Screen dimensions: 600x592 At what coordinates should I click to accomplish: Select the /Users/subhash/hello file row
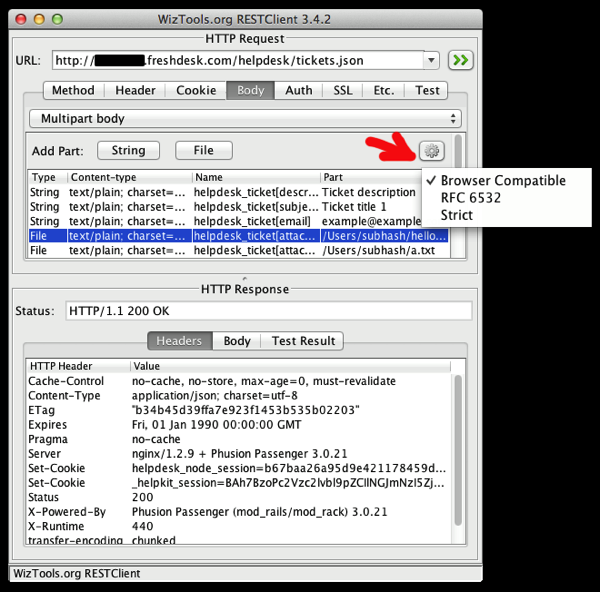[x=238, y=236]
